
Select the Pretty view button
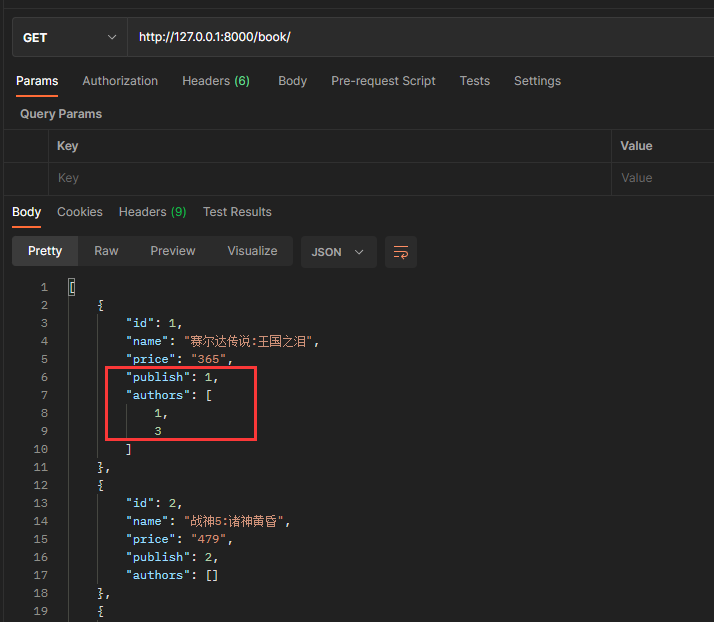point(45,251)
